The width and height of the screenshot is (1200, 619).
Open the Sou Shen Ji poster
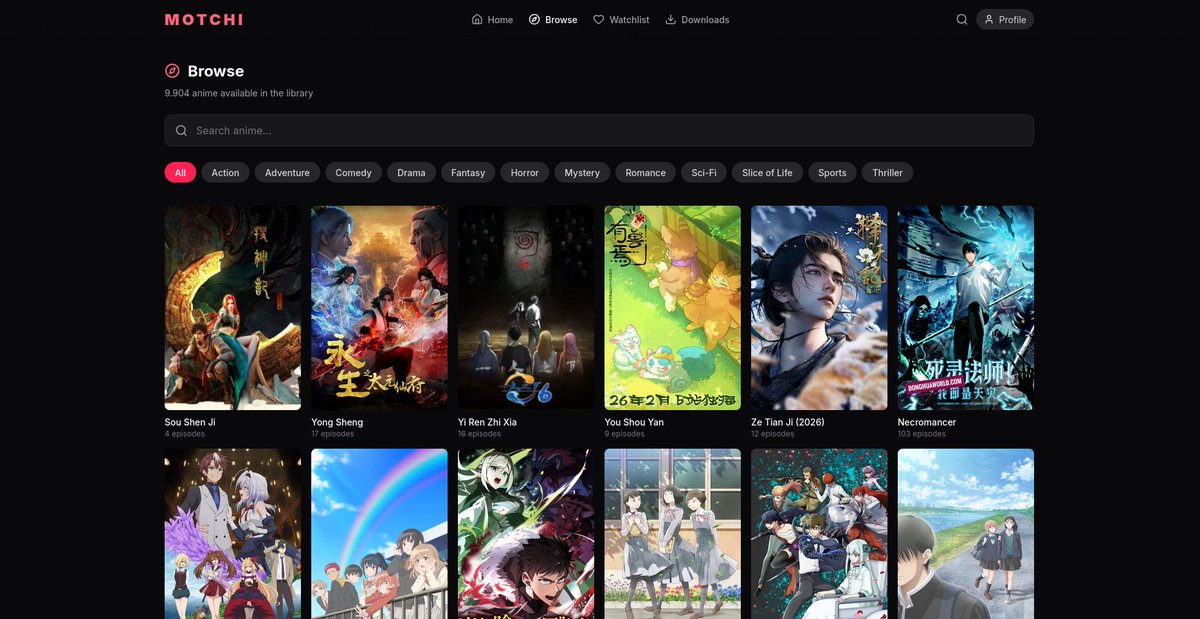coord(233,308)
